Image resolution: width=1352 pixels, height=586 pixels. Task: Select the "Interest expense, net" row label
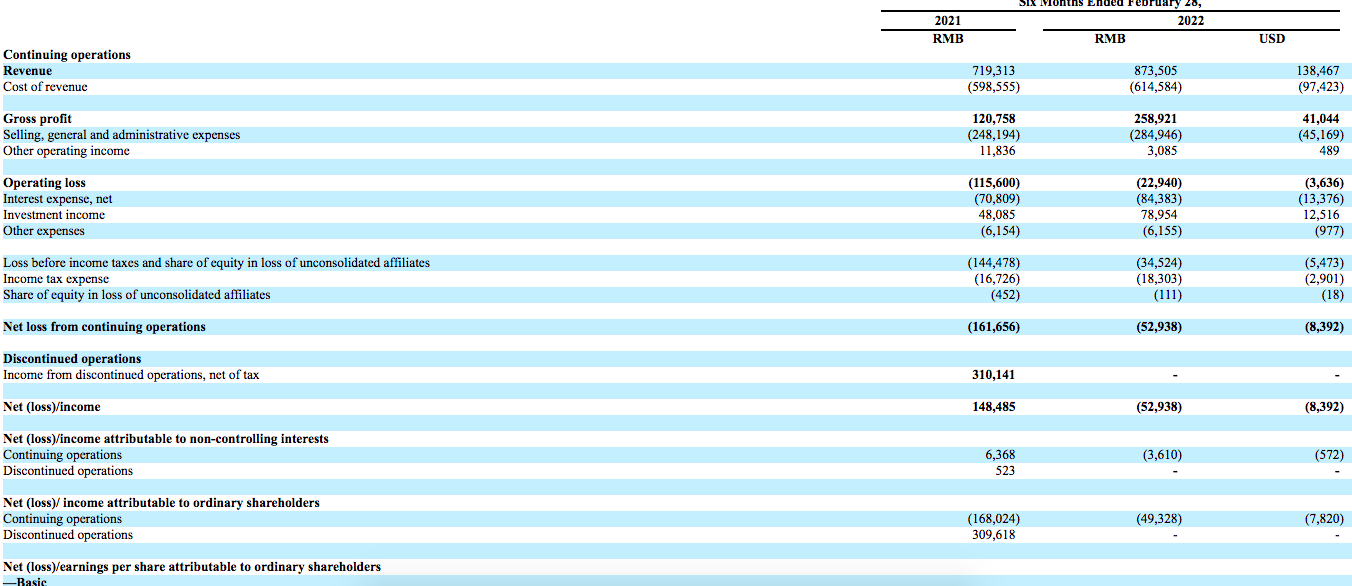tap(58, 199)
